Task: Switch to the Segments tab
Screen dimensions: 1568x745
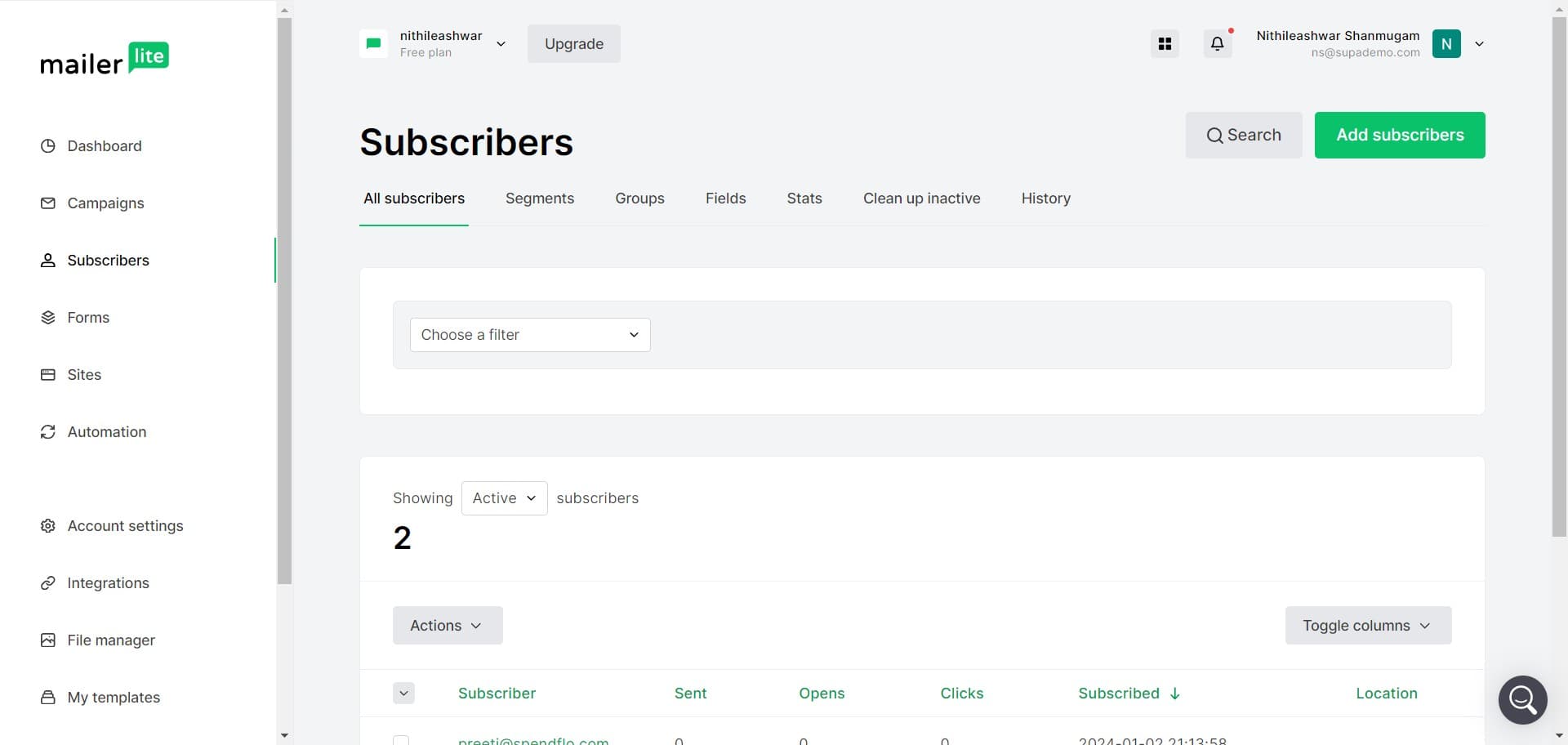Action: click(539, 199)
